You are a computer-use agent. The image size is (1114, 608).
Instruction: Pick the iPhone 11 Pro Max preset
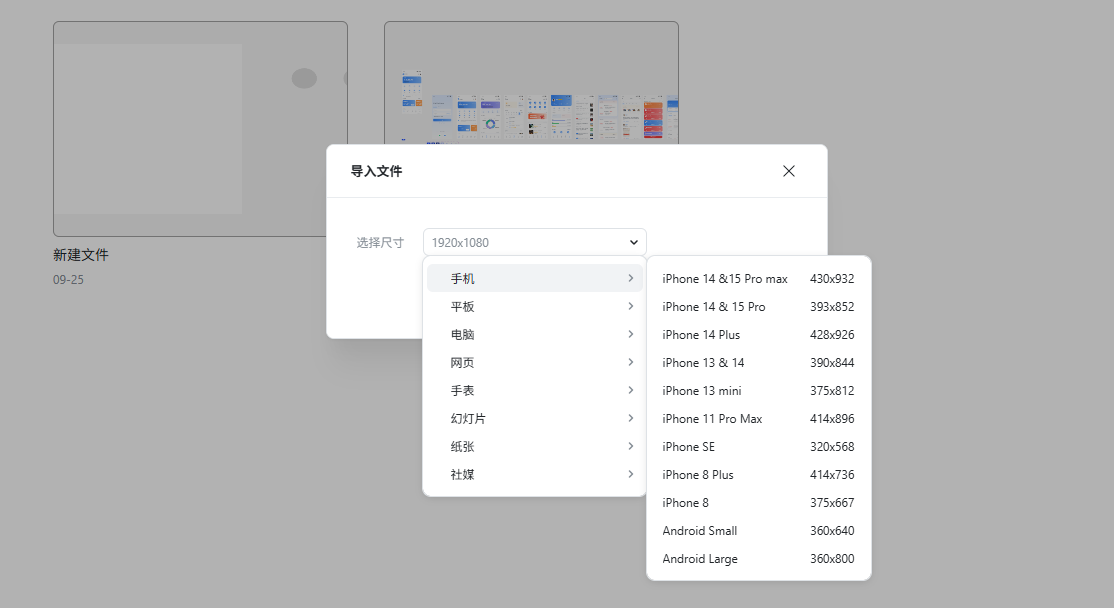pyautogui.click(x=756, y=418)
